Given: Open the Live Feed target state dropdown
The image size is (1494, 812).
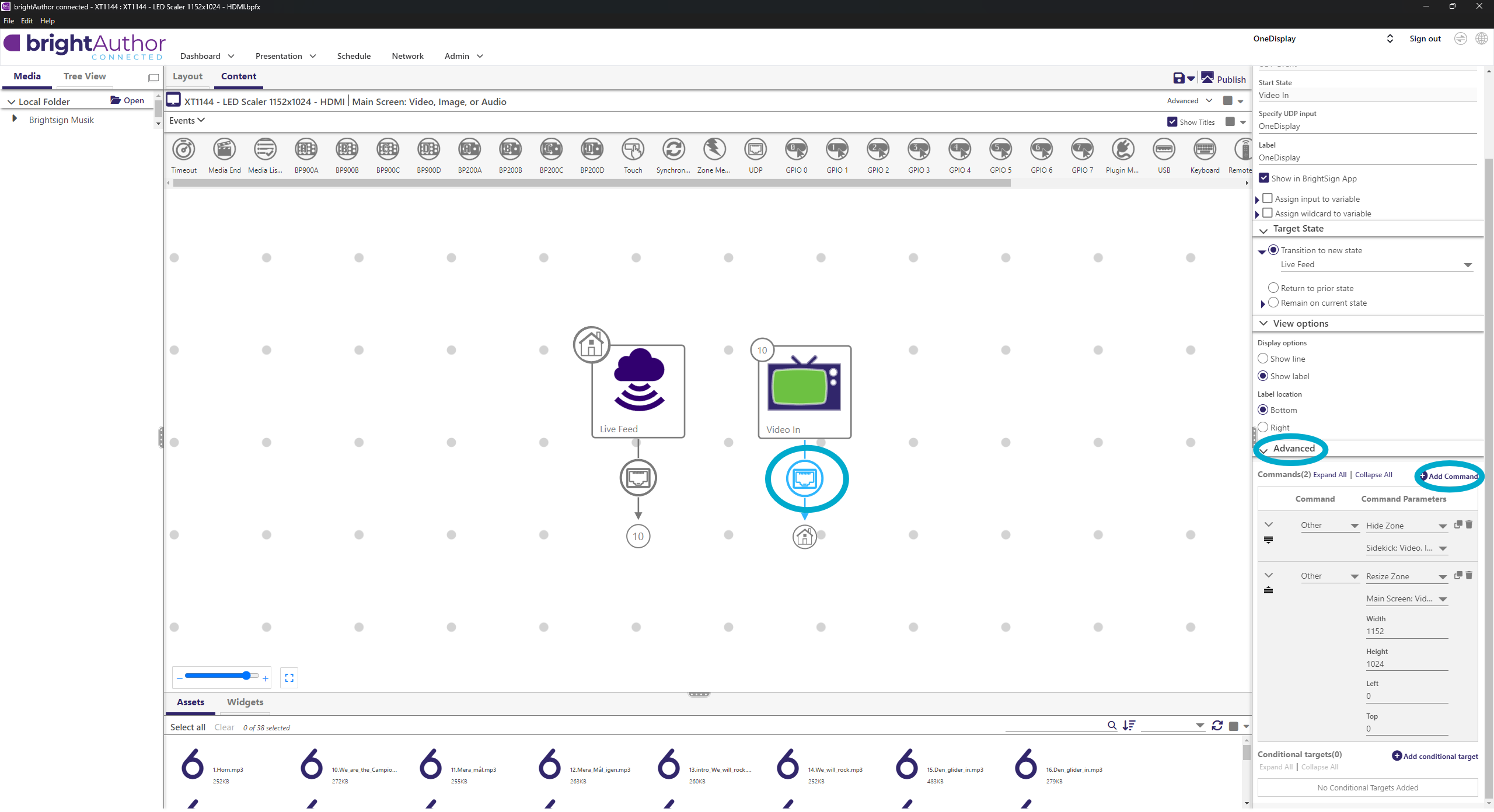Looking at the screenshot, I should [1467, 265].
